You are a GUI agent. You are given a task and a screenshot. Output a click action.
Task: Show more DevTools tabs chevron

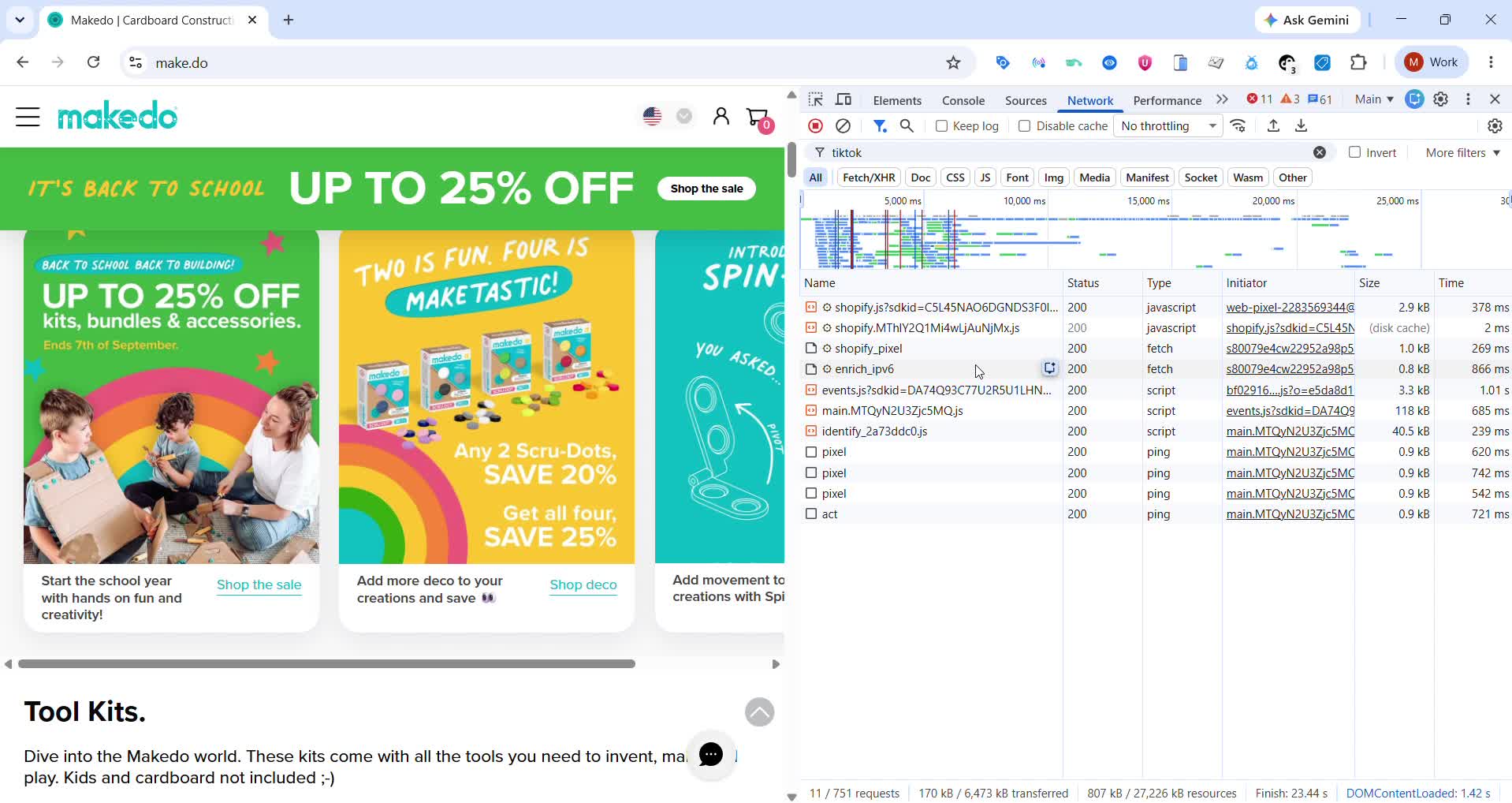click(1222, 99)
